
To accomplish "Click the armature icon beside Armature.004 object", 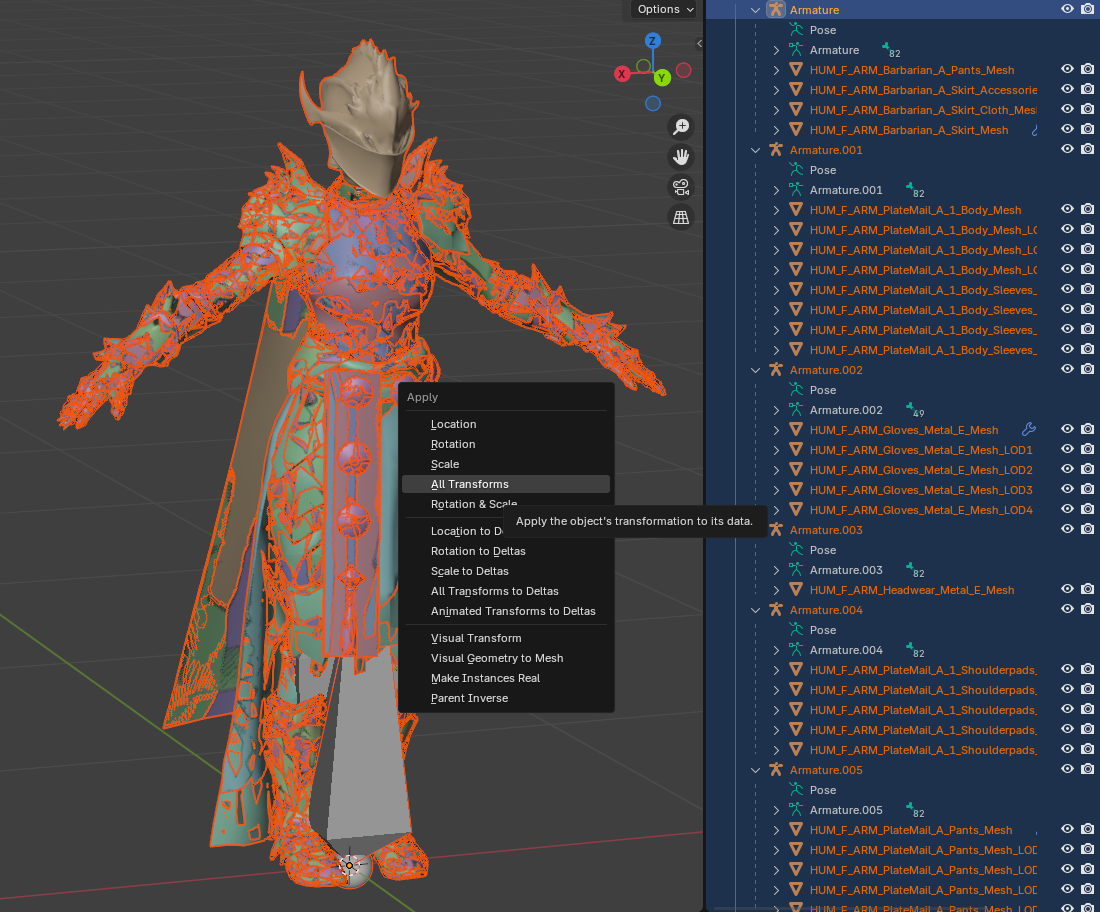I will coord(775,610).
